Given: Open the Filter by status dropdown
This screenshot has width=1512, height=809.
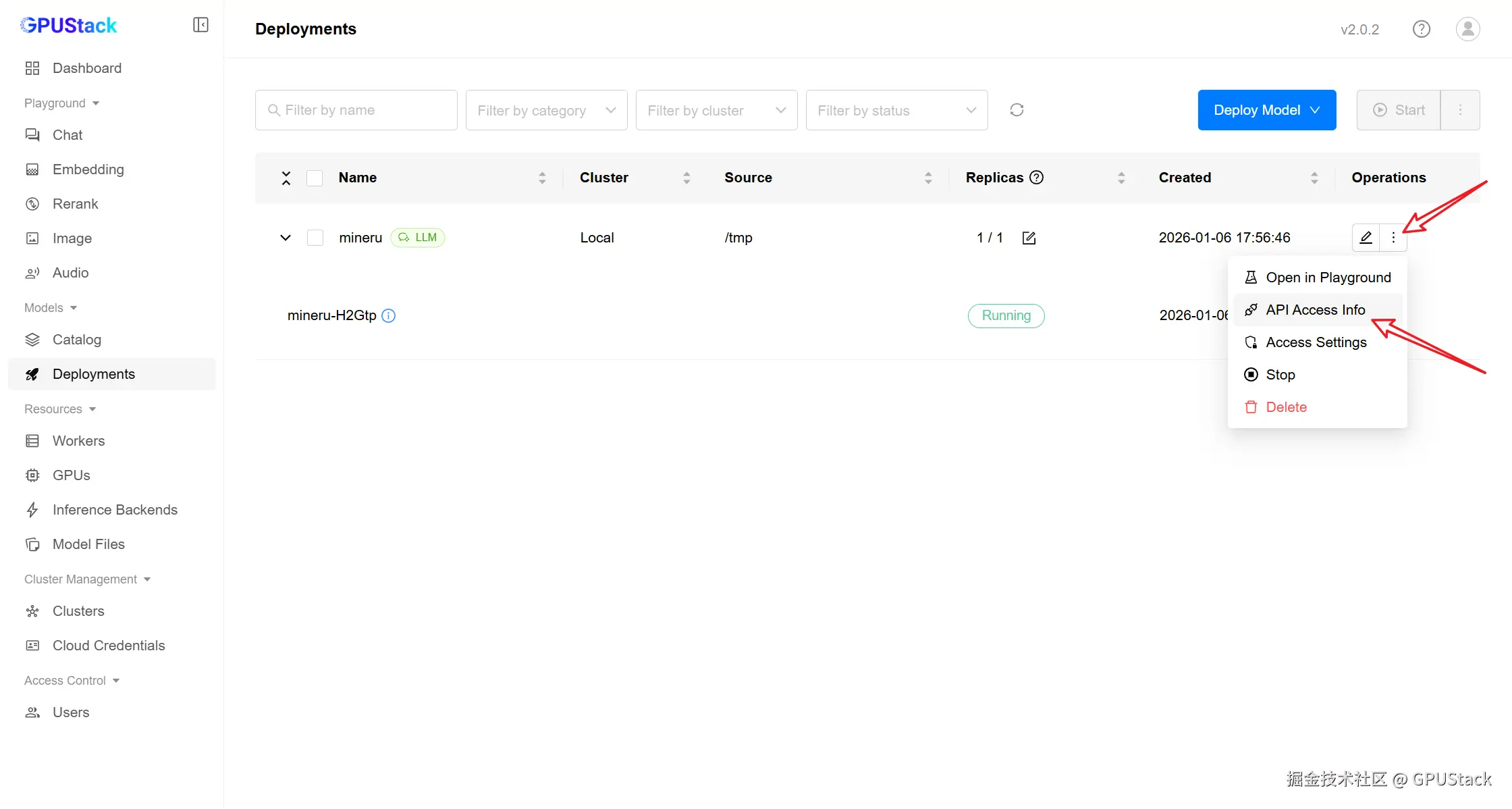Looking at the screenshot, I should (896, 110).
